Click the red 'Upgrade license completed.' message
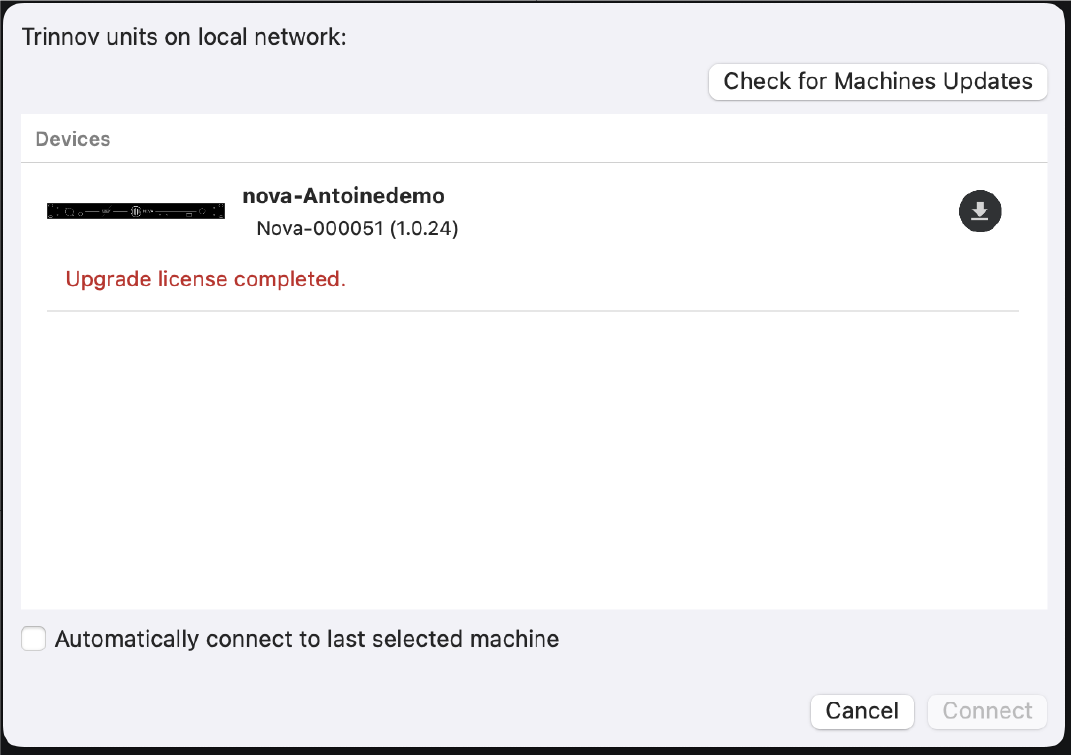1071x755 pixels. click(x=205, y=279)
